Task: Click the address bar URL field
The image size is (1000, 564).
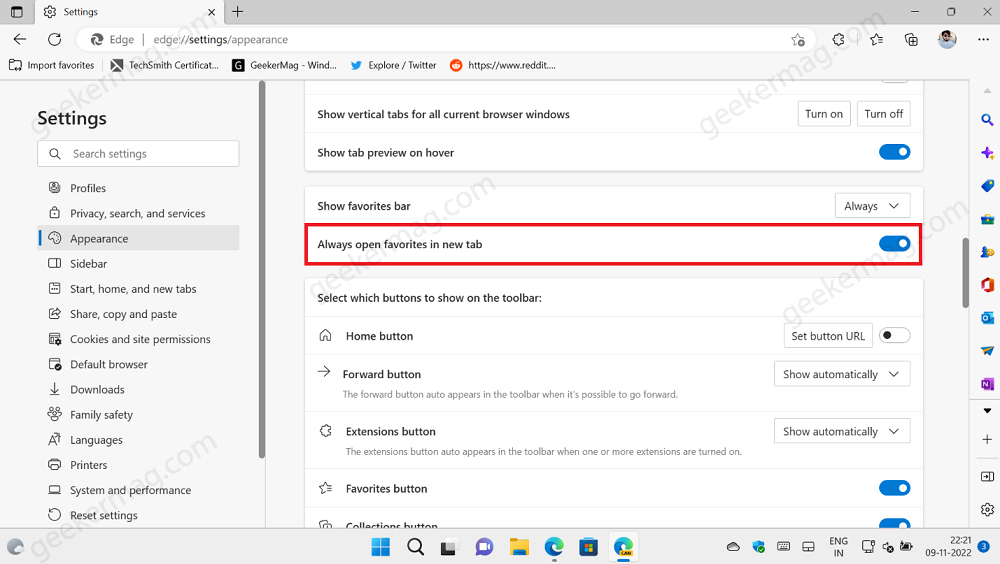Action: click(446, 40)
